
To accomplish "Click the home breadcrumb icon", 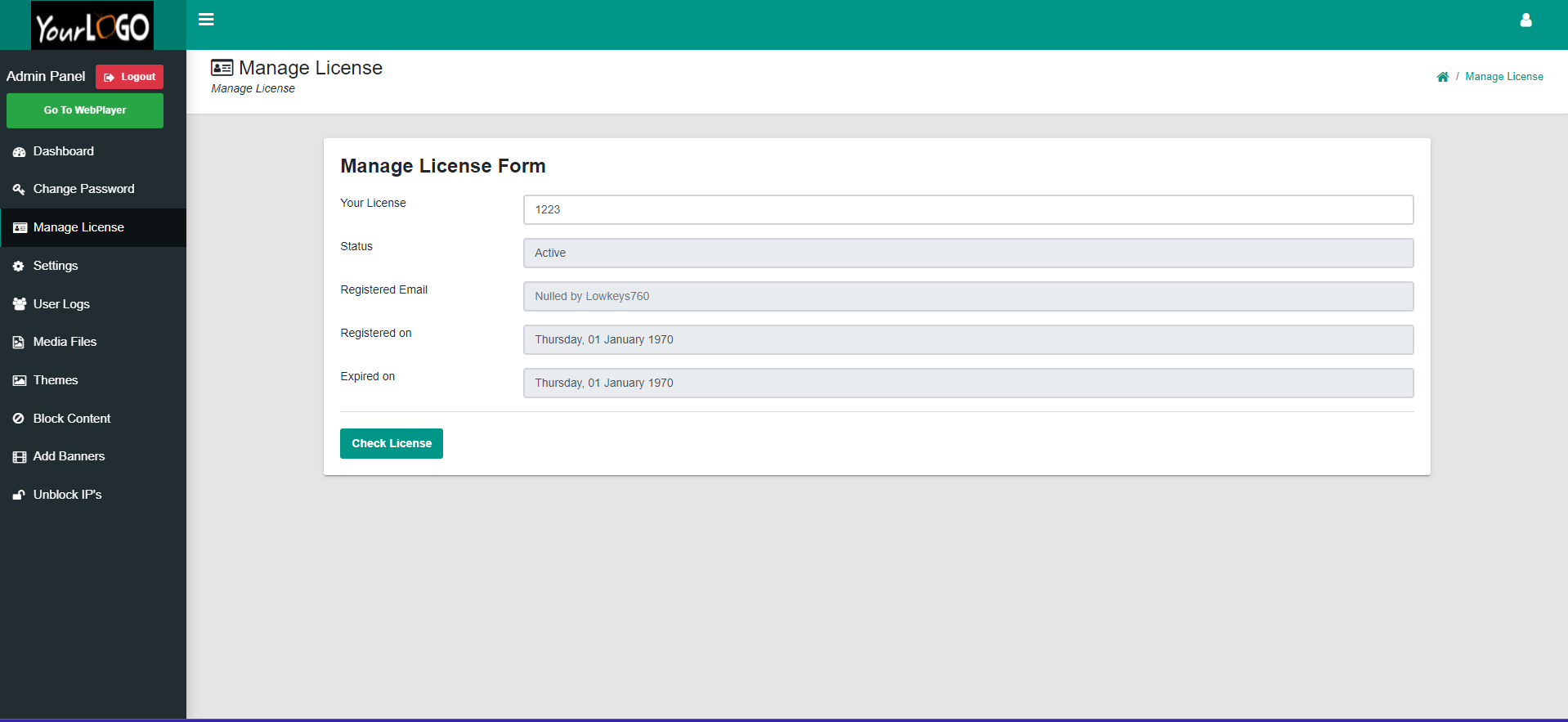I will click(x=1442, y=77).
